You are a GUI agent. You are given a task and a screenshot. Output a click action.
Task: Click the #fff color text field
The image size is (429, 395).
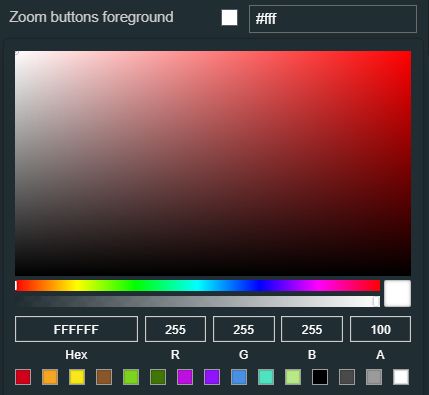point(333,19)
